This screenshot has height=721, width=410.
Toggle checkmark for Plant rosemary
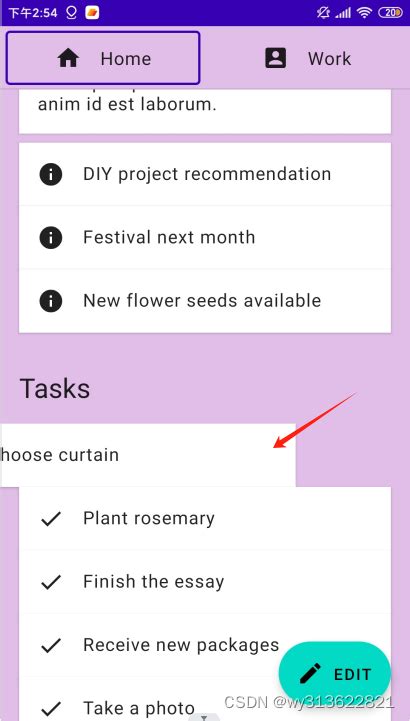(x=51, y=519)
